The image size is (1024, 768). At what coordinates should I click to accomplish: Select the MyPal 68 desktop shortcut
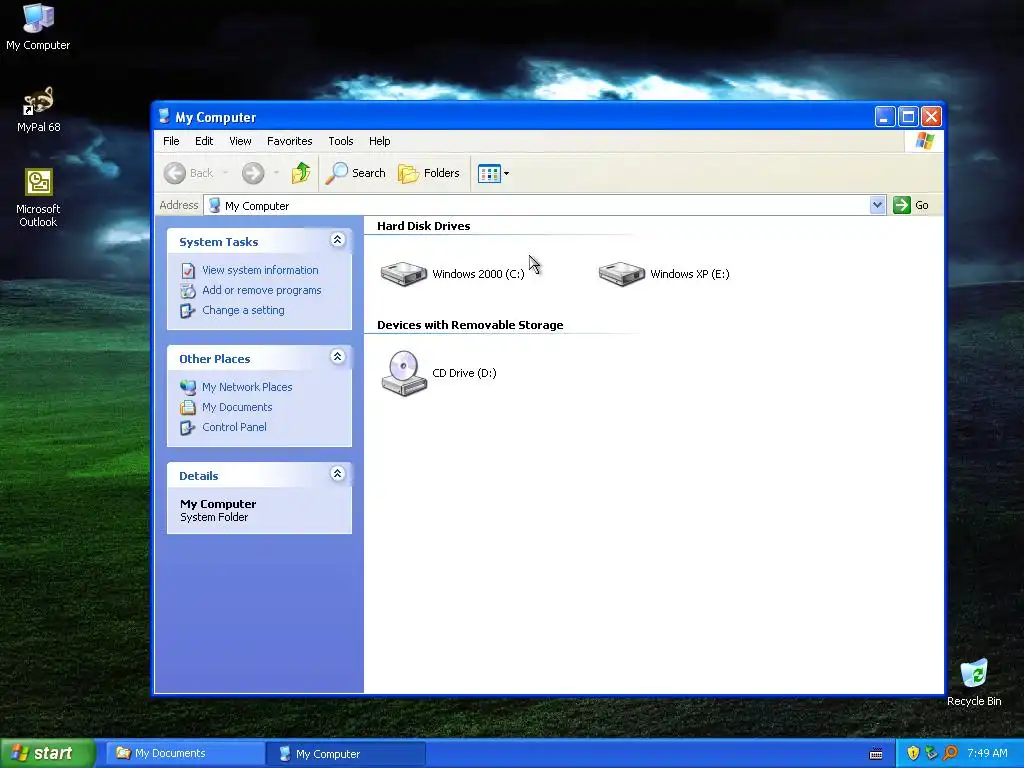click(x=39, y=110)
